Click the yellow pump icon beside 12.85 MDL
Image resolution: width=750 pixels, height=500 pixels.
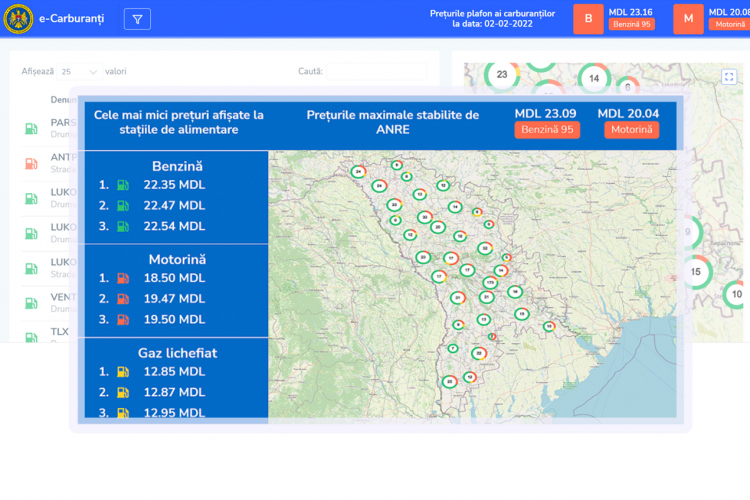[123, 371]
